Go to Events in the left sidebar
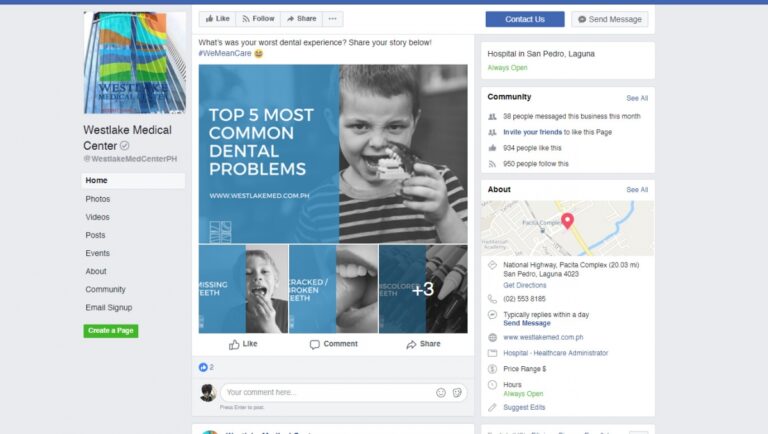The height and width of the screenshot is (434, 768). tap(98, 253)
